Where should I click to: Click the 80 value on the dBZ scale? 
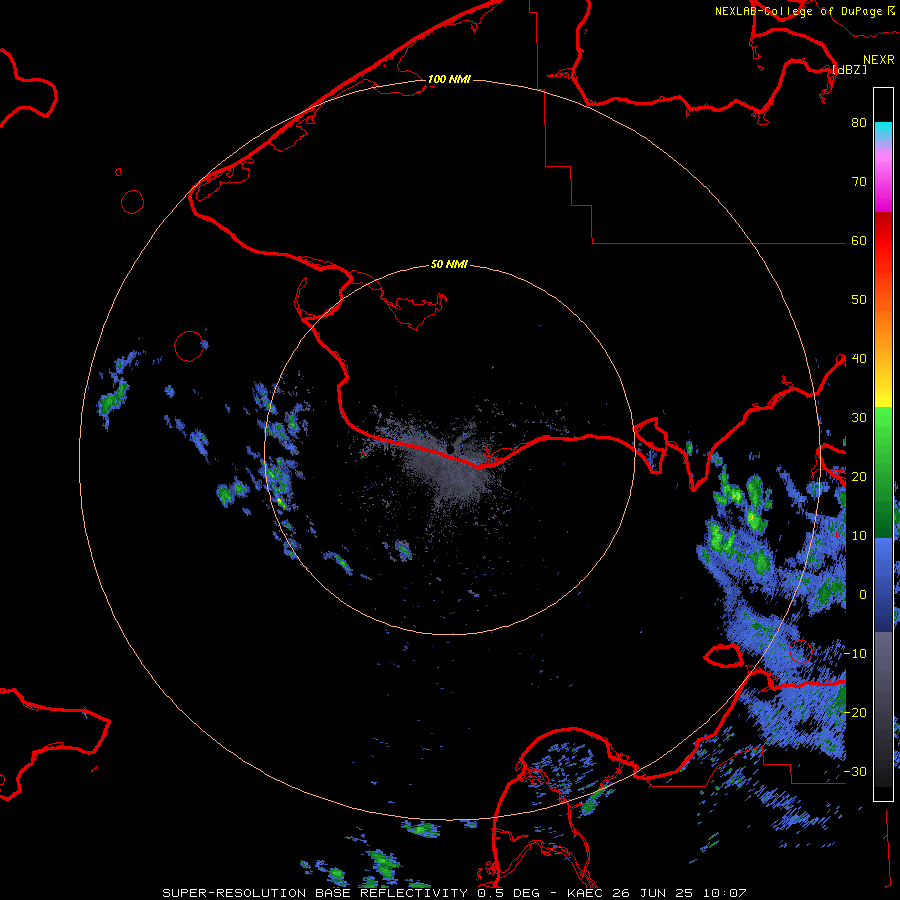coord(859,123)
